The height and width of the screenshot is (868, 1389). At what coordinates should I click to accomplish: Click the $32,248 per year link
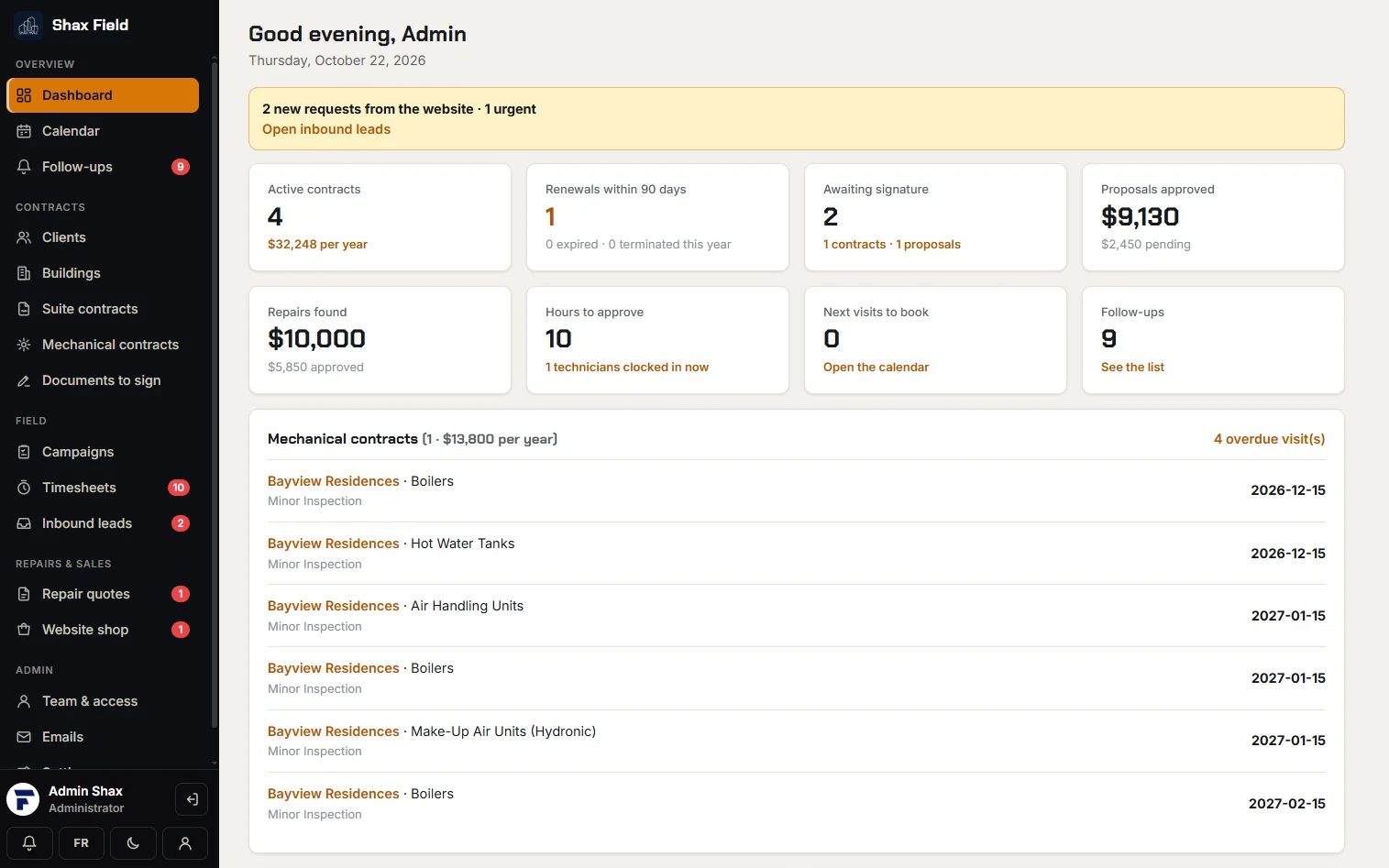317,245
